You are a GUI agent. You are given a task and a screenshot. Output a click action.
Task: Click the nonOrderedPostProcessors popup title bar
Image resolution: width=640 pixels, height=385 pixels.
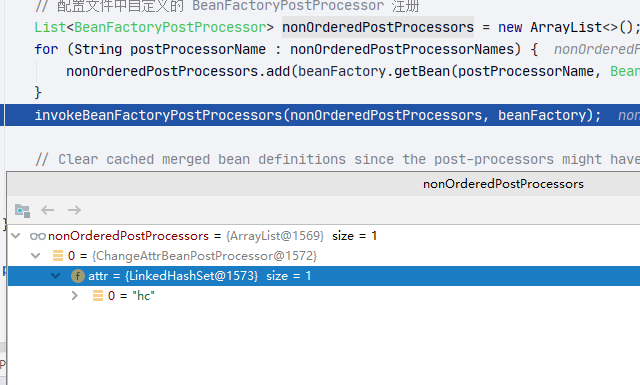(x=324, y=184)
